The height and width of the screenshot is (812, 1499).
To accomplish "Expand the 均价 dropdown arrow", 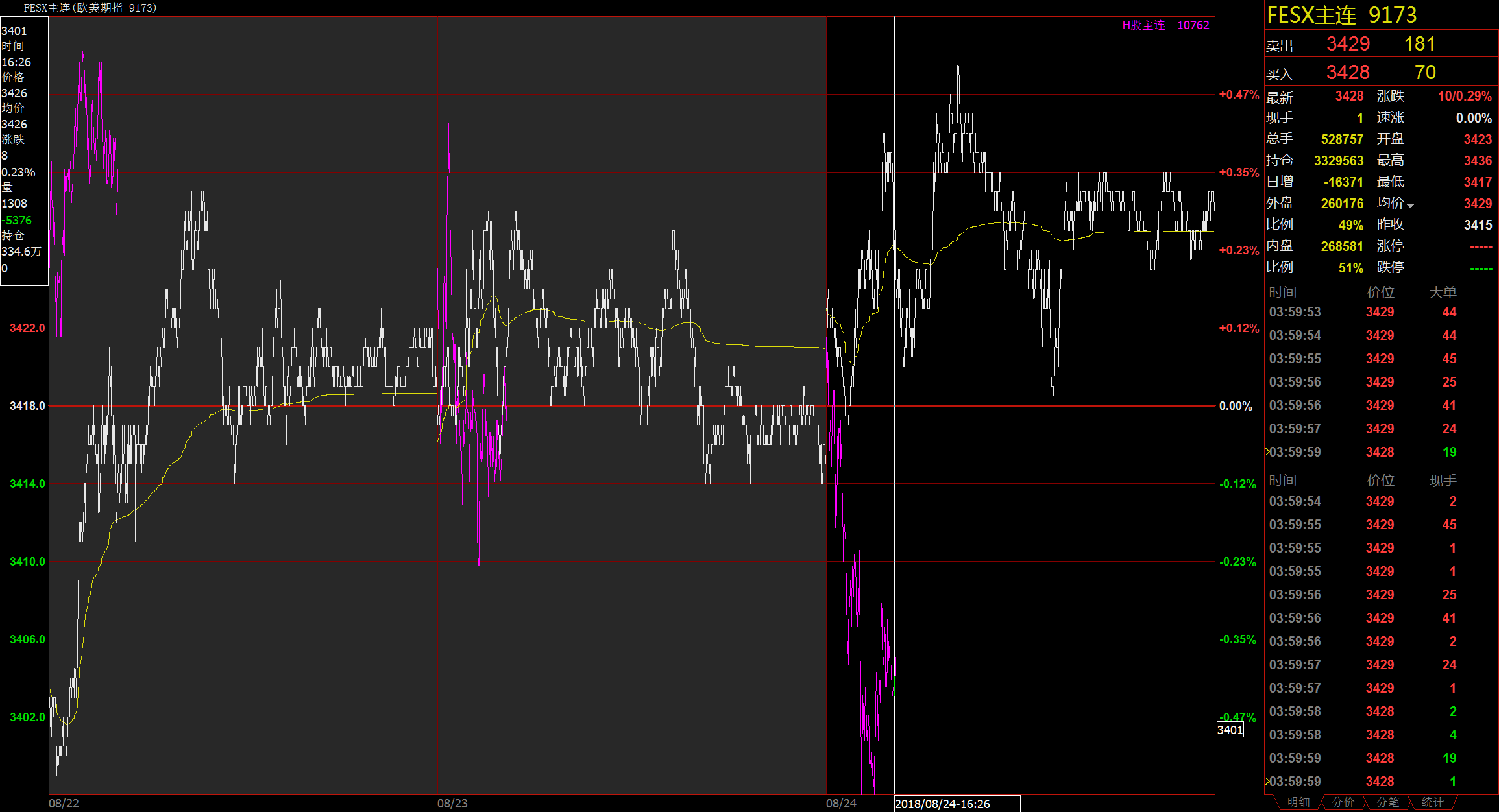I will point(1410,206).
